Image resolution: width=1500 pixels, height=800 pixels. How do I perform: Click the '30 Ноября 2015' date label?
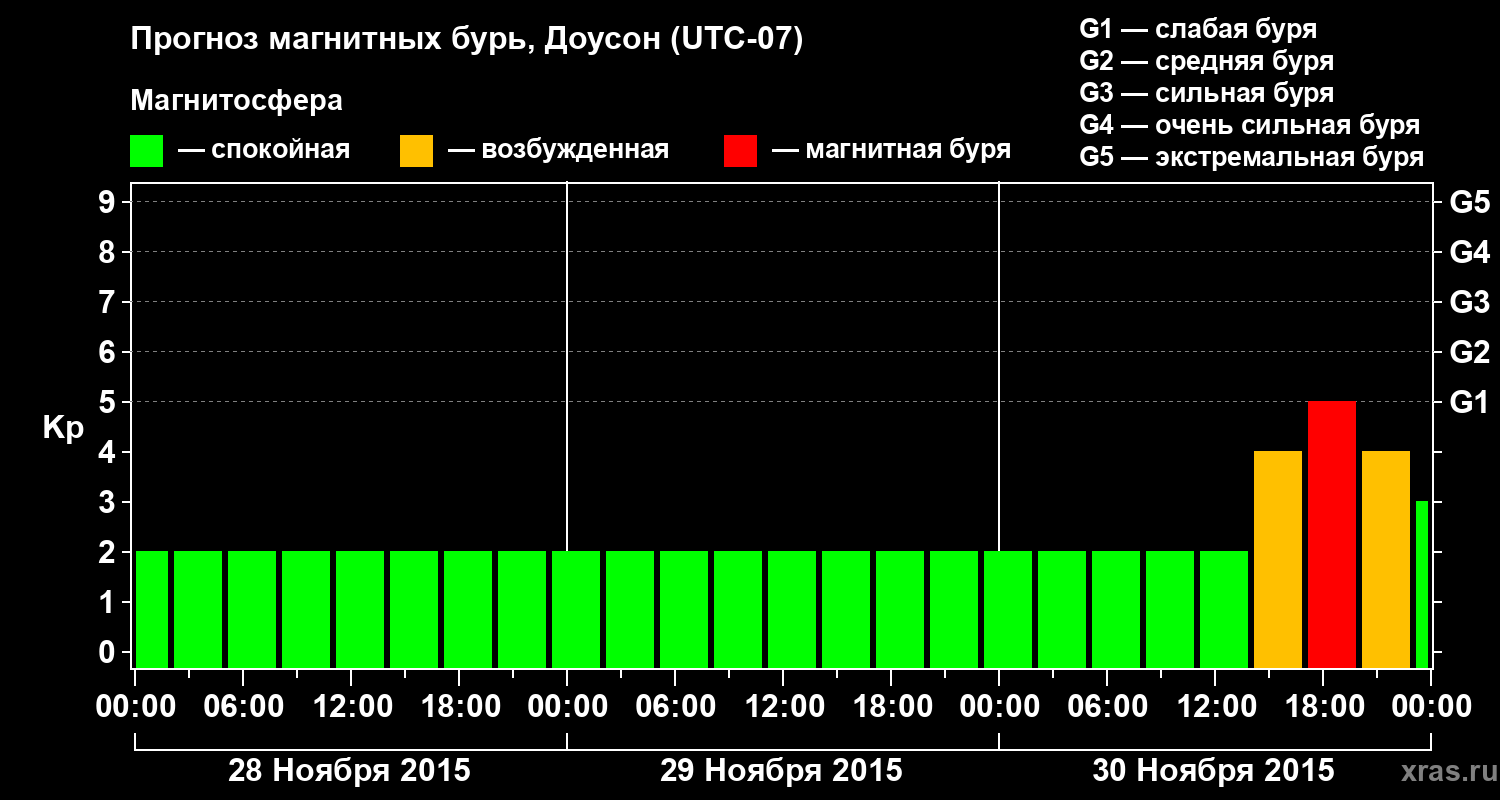coord(1213,771)
